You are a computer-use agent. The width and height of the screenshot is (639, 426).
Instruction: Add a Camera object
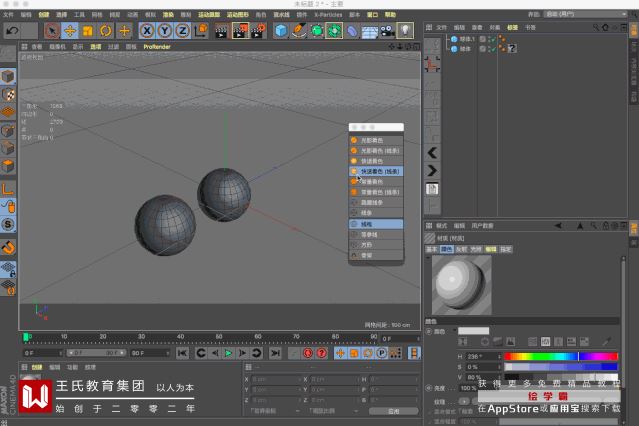(x=387, y=31)
